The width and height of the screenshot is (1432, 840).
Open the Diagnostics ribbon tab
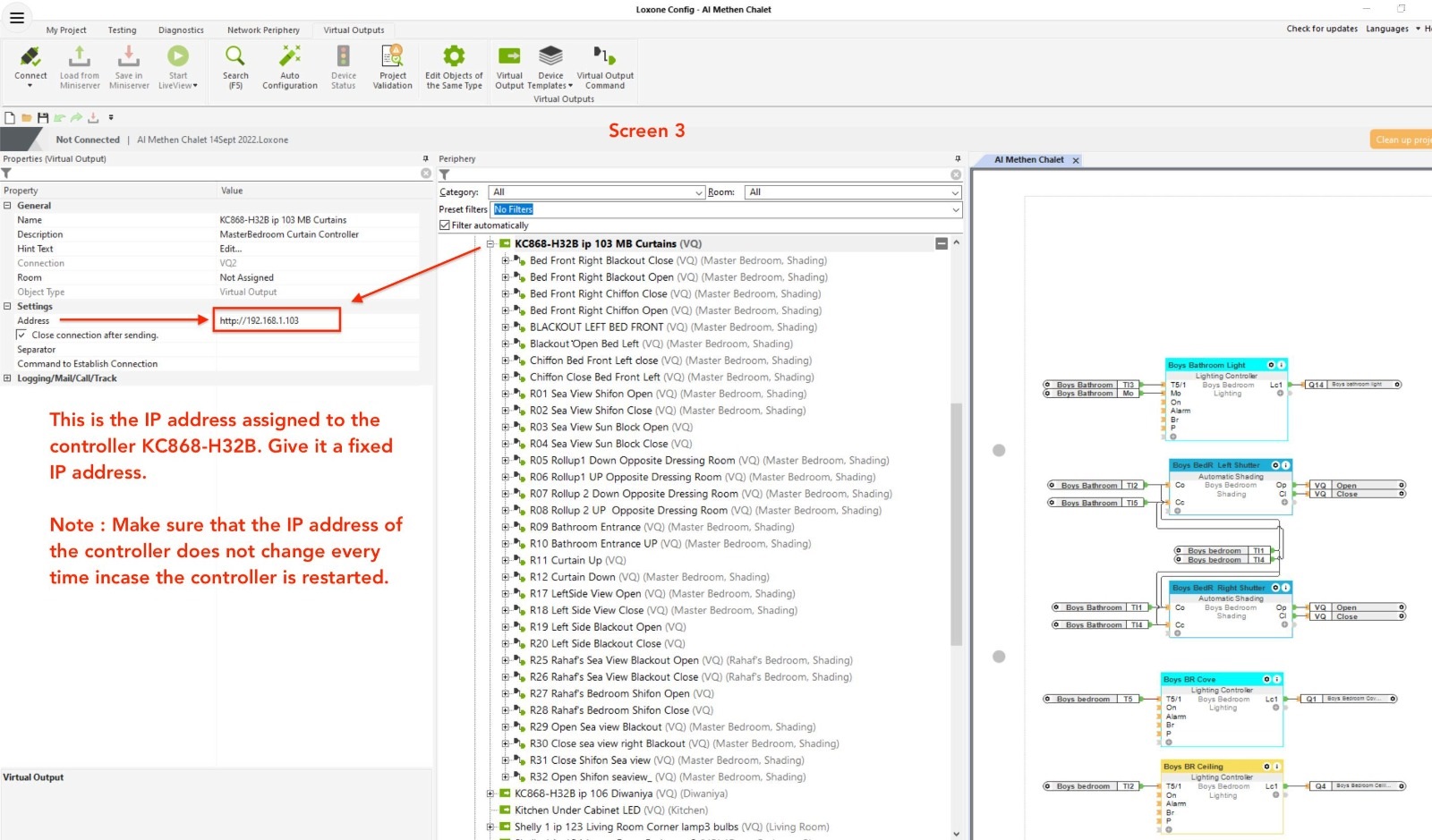tap(181, 30)
